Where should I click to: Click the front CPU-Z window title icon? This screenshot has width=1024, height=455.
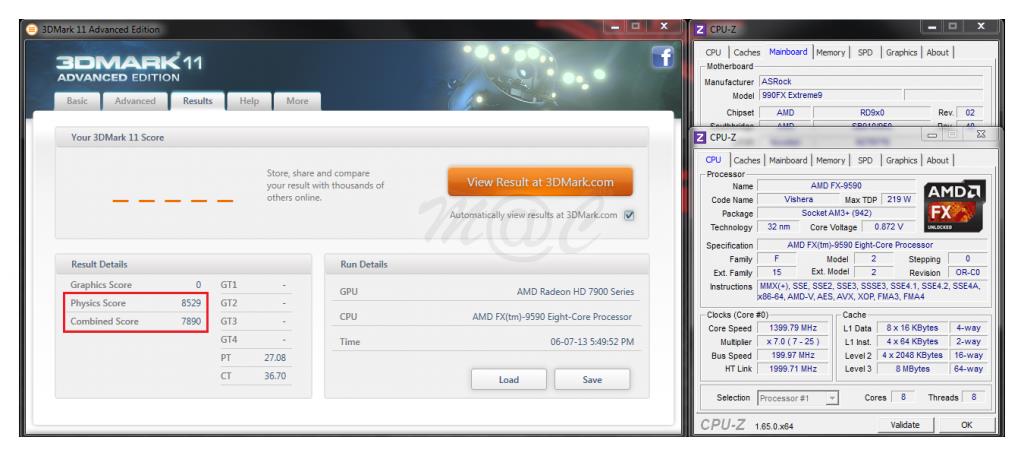coord(700,137)
